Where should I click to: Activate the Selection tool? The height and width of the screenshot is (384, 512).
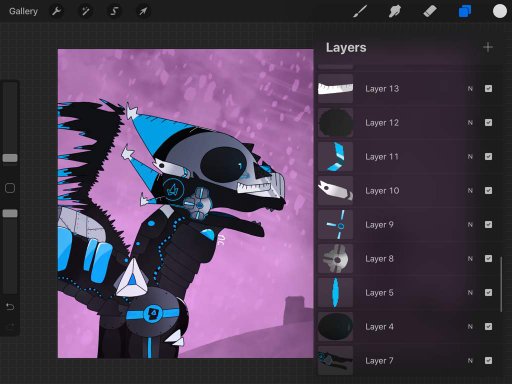pos(114,11)
